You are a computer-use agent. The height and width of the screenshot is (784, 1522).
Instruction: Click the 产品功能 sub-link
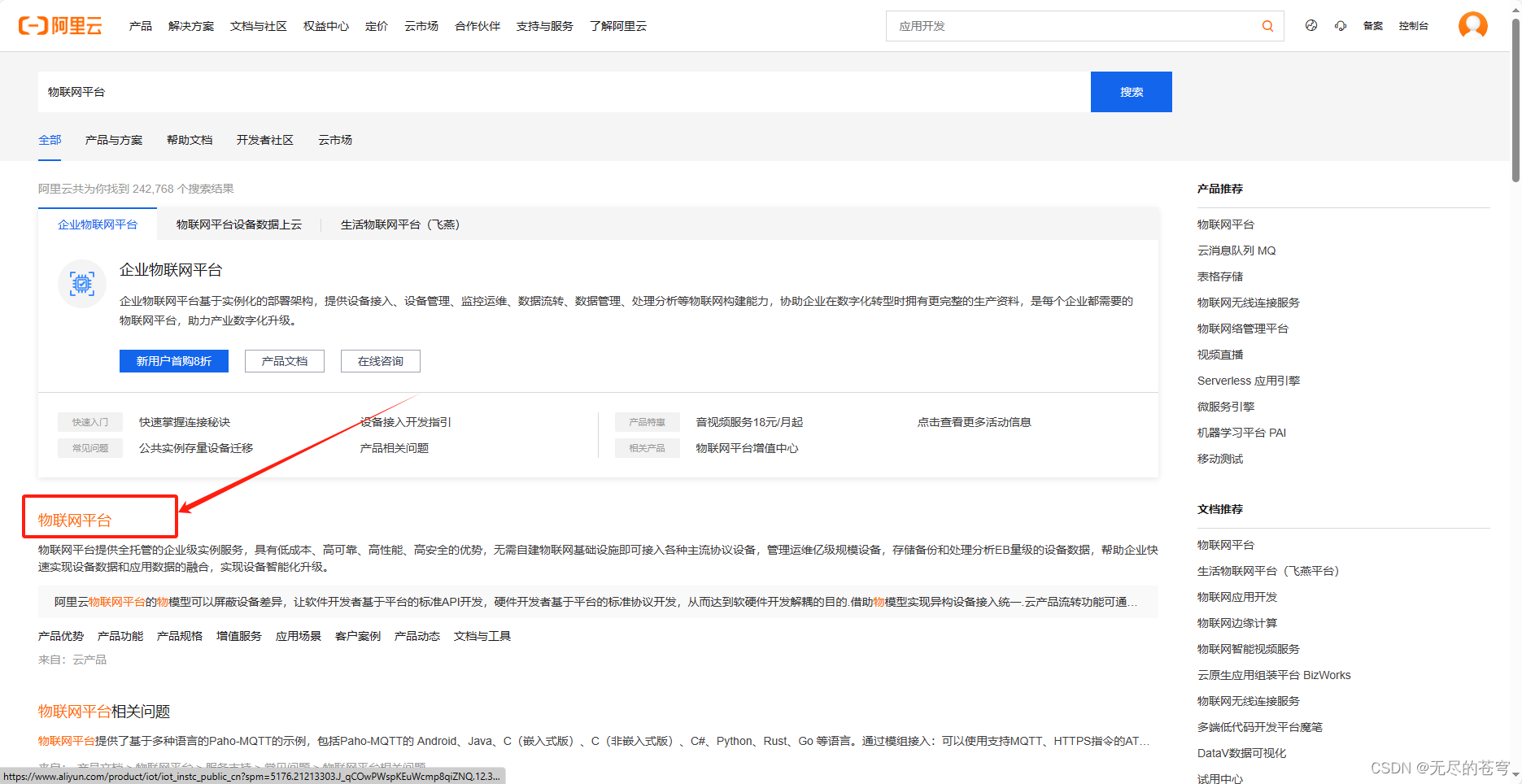click(120, 636)
